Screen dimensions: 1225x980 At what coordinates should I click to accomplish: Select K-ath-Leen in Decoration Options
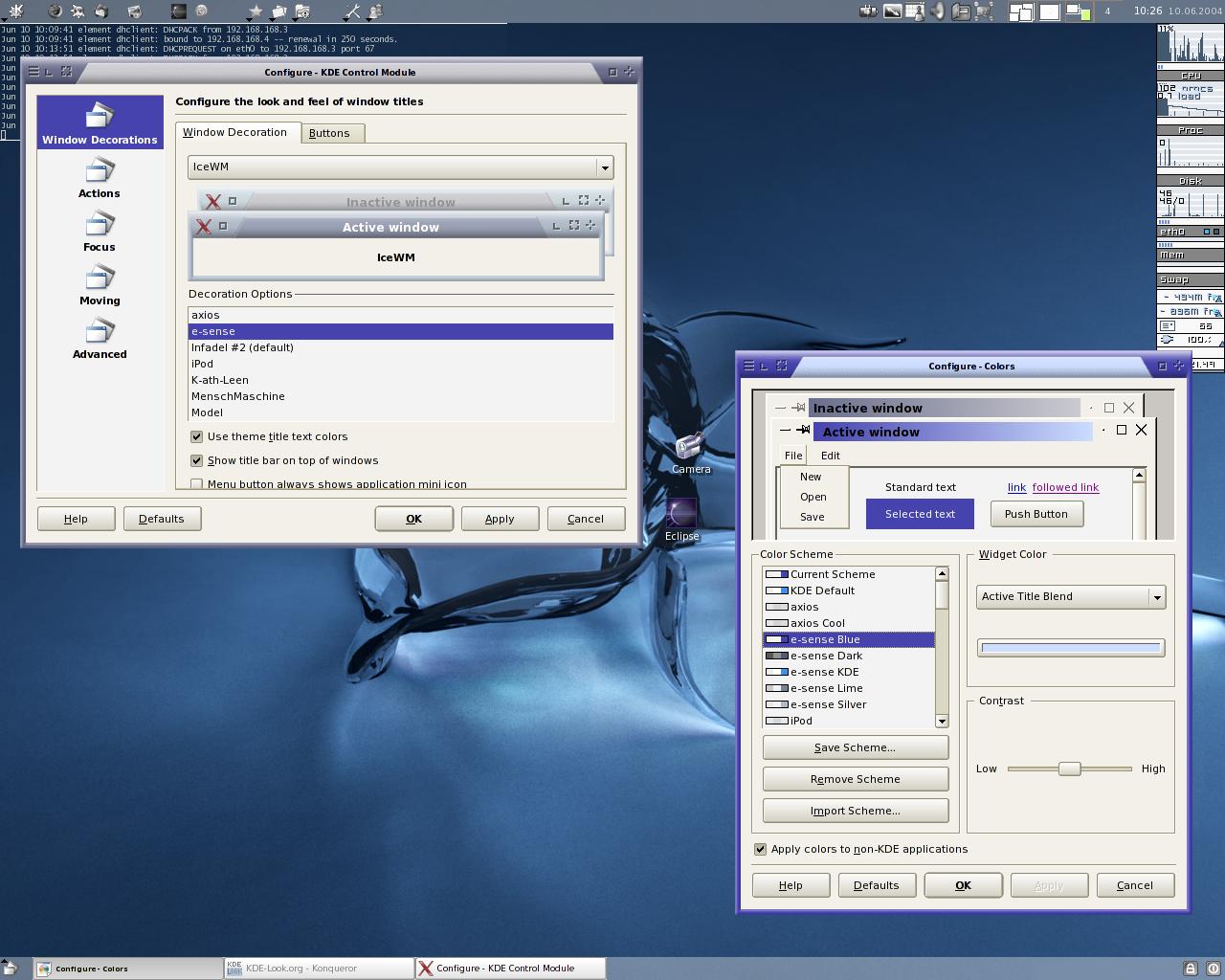400,380
